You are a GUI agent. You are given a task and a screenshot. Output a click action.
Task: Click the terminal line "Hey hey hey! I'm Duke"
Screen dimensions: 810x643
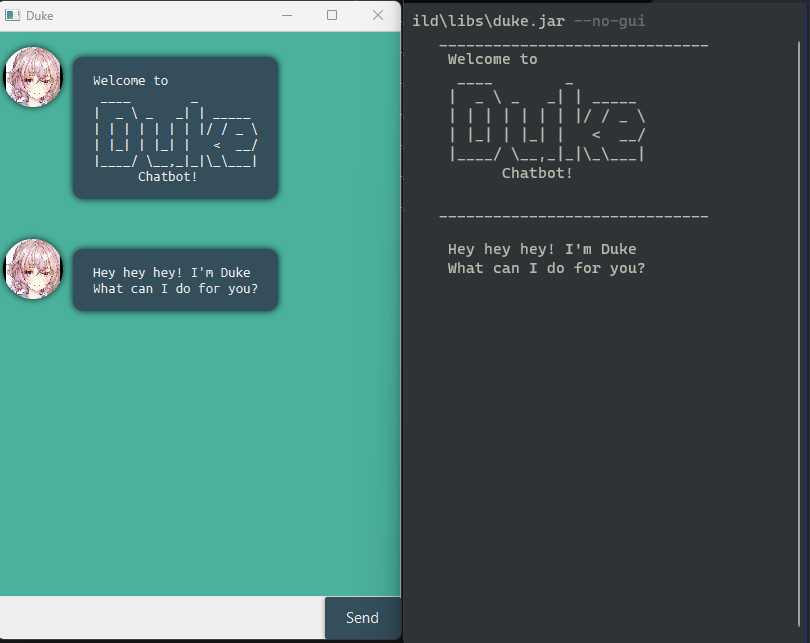[541, 249]
